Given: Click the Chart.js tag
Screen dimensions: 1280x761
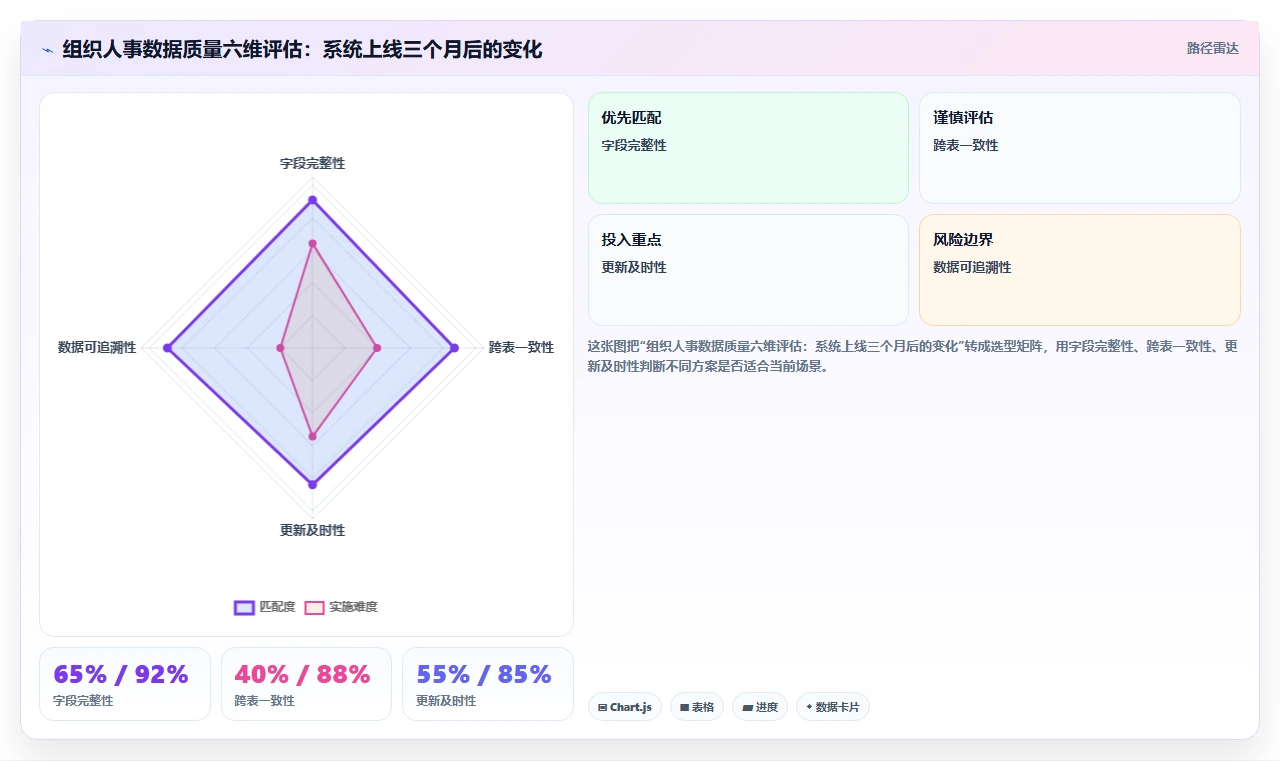Looking at the screenshot, I should pos(625,707).
